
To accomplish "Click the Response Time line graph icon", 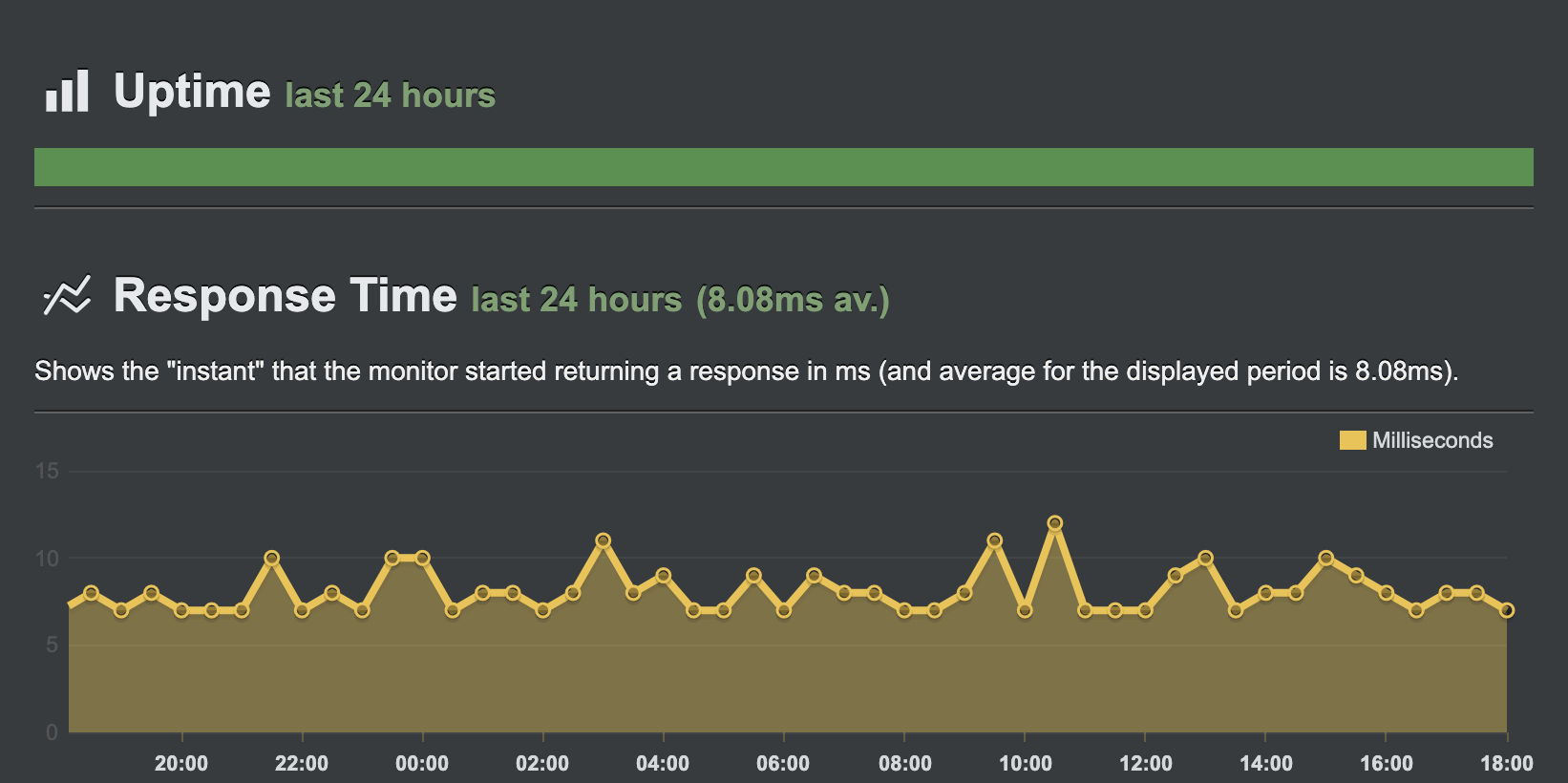I will point(67,296).
